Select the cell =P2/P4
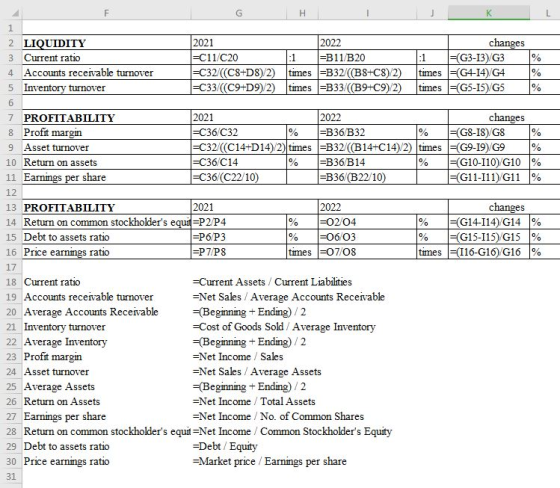Image resolution: width=560 pixels, height=488 pixels. [x=239, y=222]
